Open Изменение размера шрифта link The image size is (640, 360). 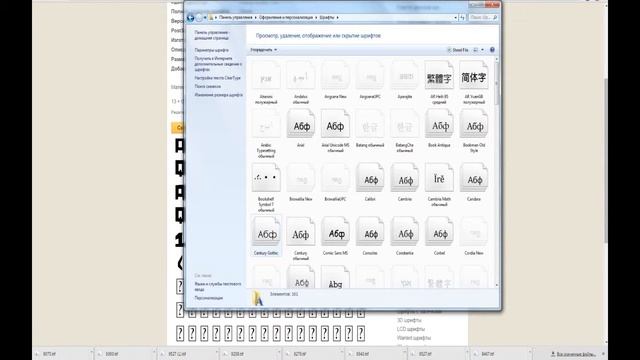pos(219,95)
